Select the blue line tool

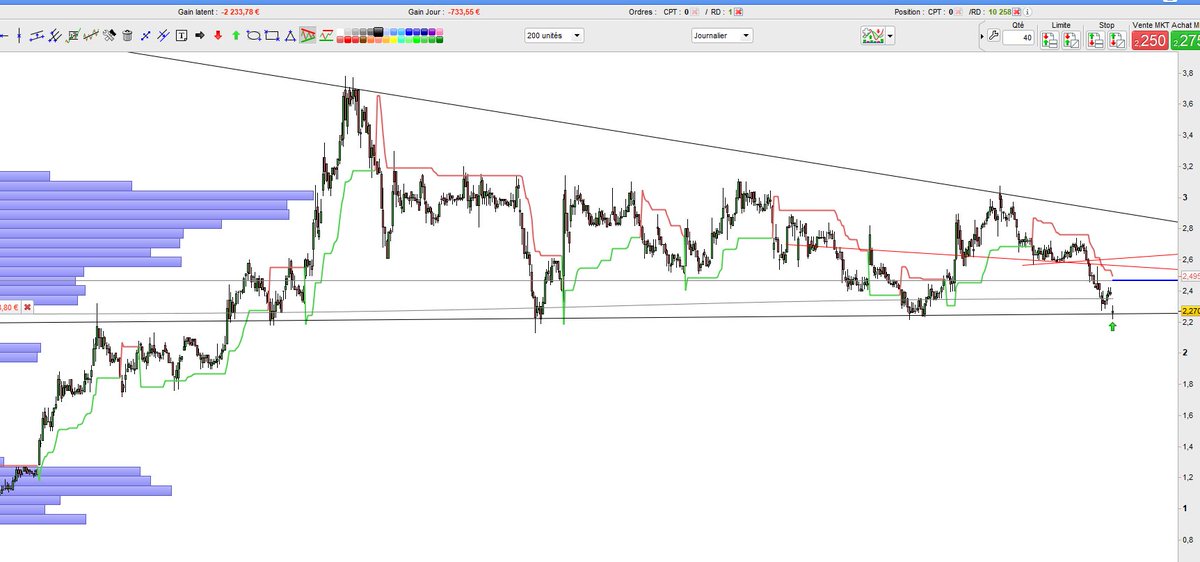click(146, 35)
